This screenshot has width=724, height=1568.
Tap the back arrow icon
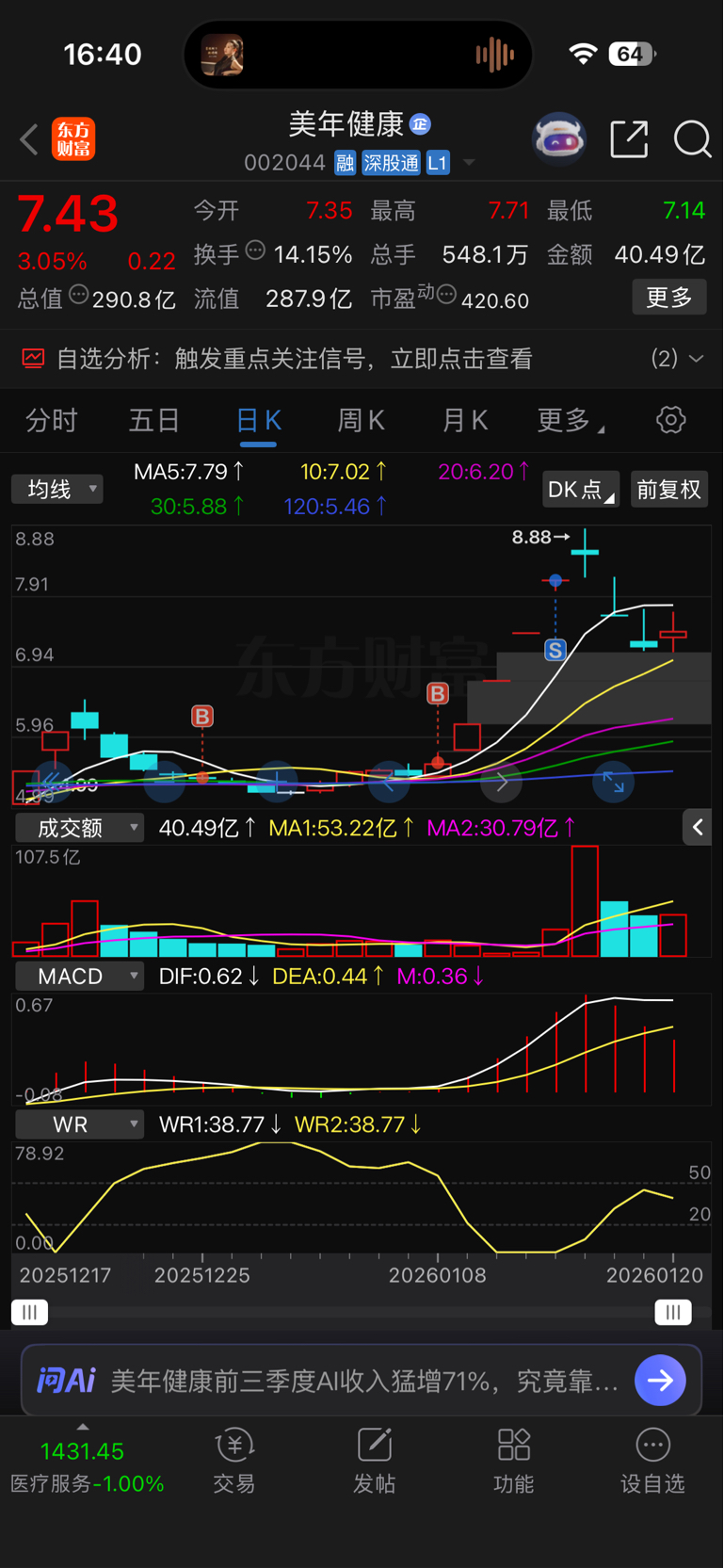(29, 139)
